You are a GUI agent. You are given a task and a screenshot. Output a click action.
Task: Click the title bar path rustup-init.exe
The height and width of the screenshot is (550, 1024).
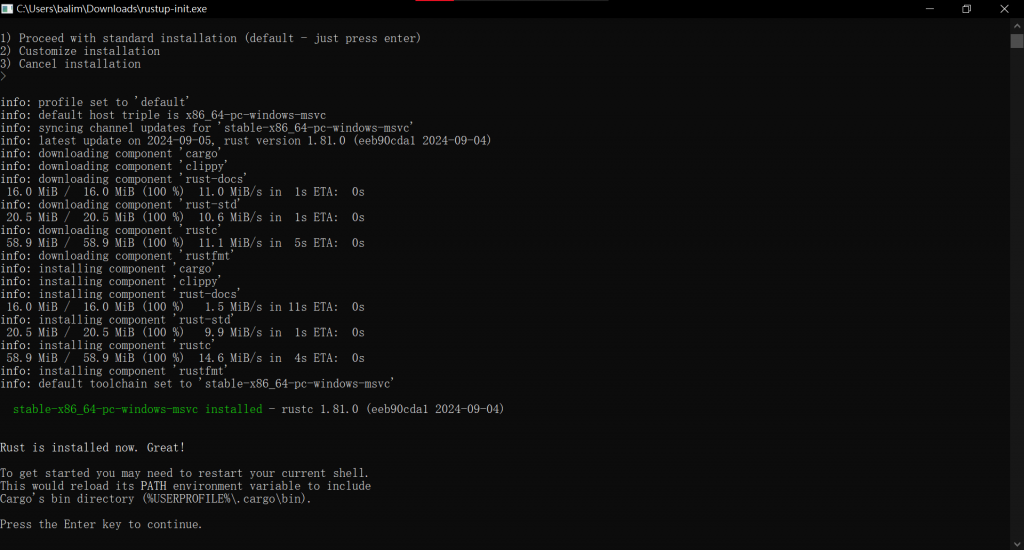pos(112,9)
